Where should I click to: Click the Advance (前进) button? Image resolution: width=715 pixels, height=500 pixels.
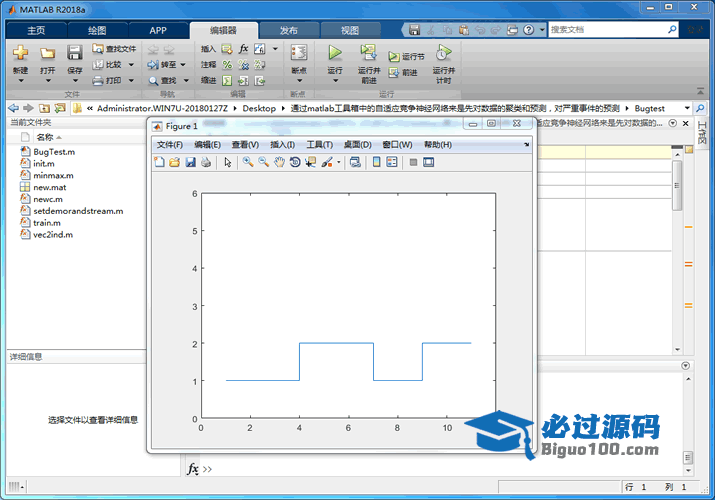pos(403,72)
